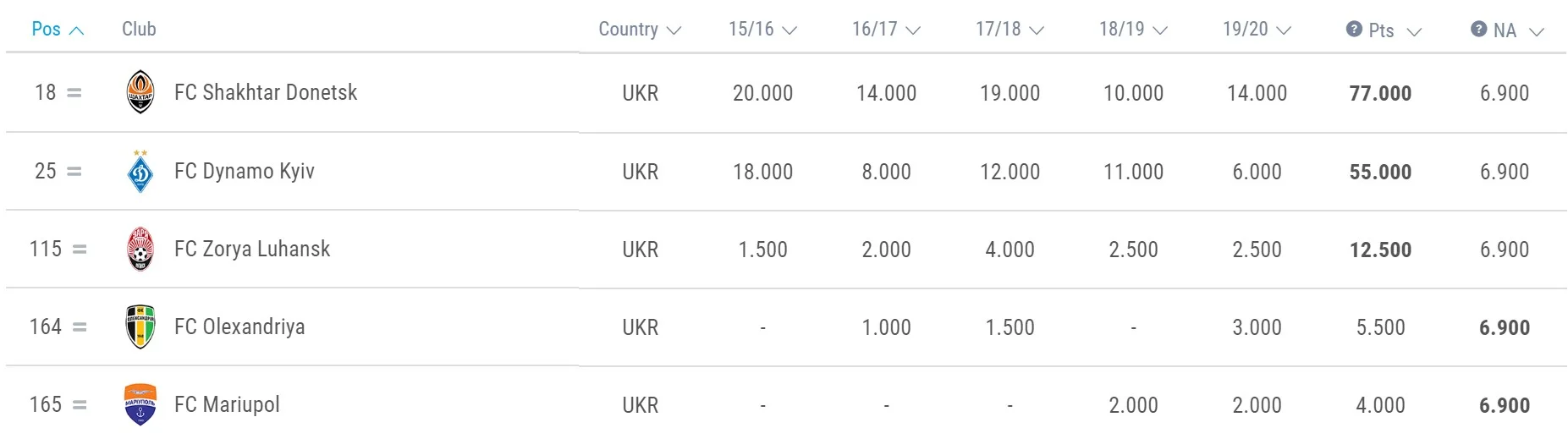Open FC Dynamo Kyiv club link
The width and height of the screenshot is (1568, 439).
[244, 172]
